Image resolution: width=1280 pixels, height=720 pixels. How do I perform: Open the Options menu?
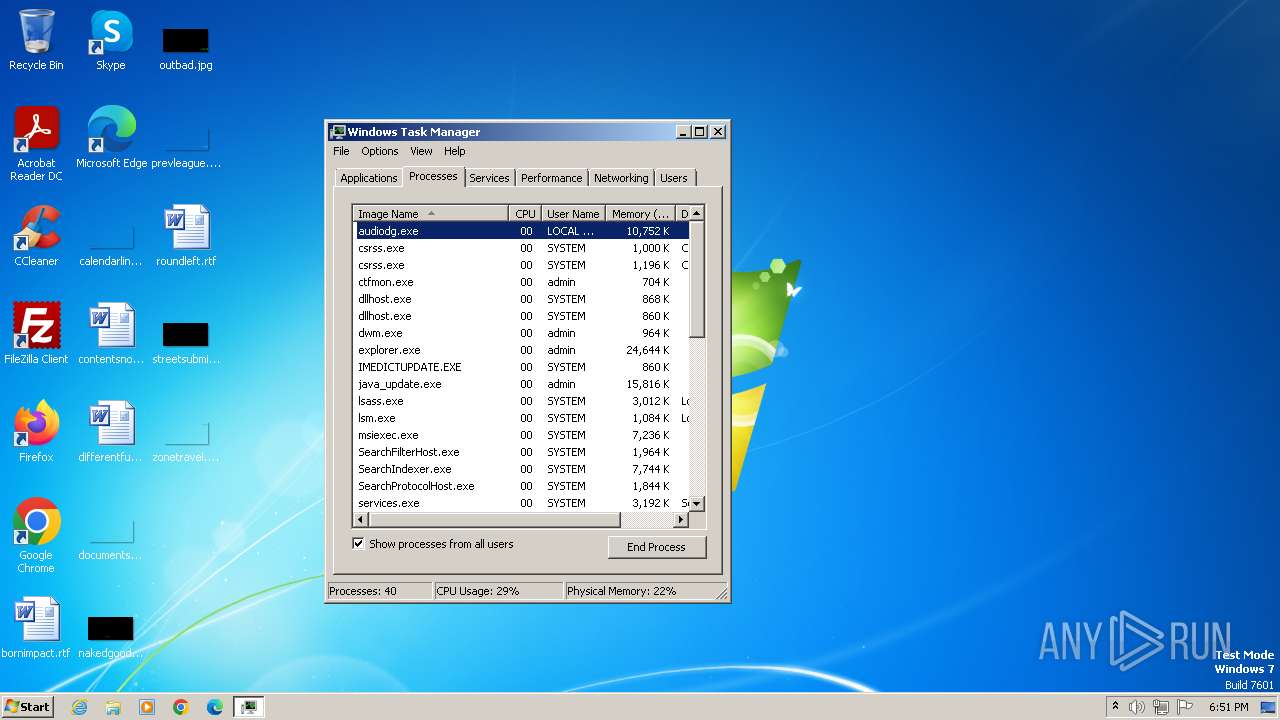point(380,151)
